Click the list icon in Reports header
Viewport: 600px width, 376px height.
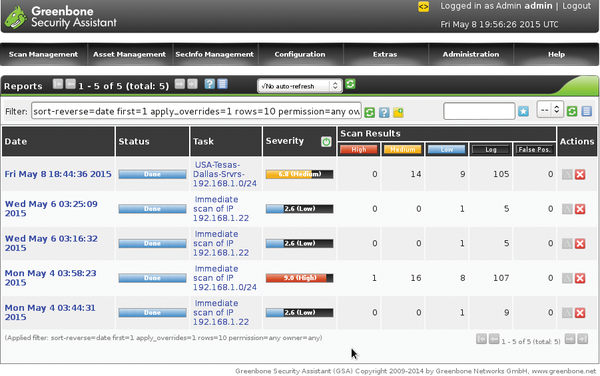(x=222, y=84)
